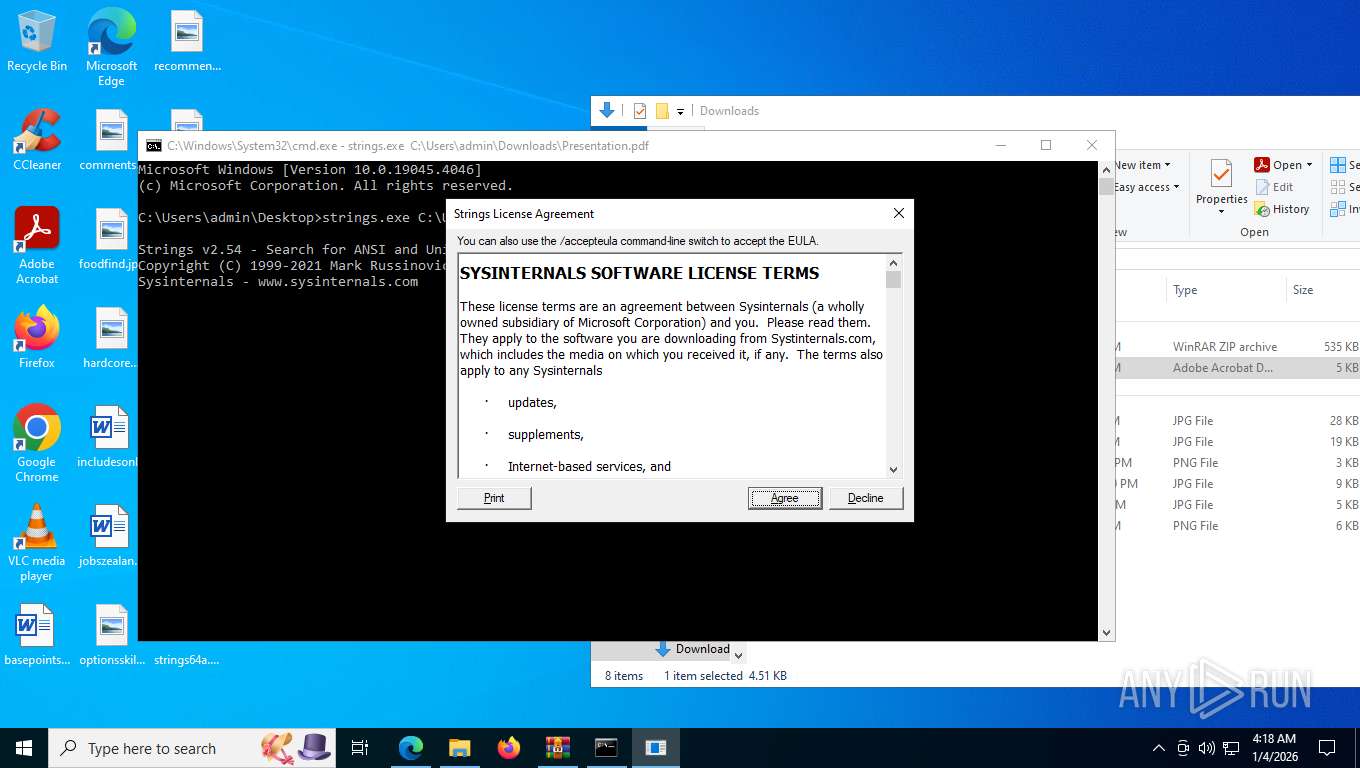
Task: Switch to the cmd window in the taskbar
Action: click(606, 748)
